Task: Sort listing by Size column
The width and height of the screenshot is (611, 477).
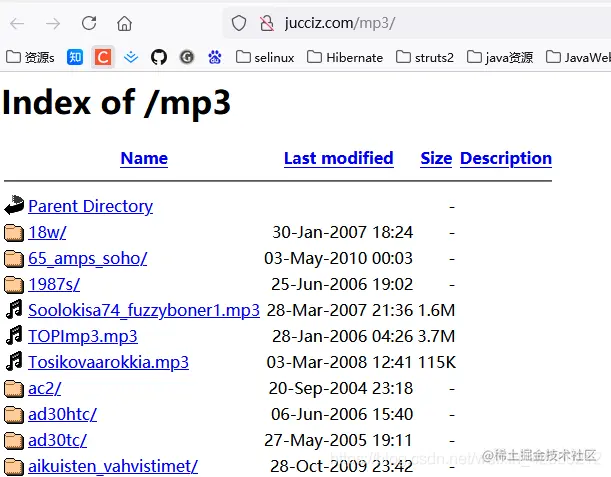Action: tap(436, 158)
